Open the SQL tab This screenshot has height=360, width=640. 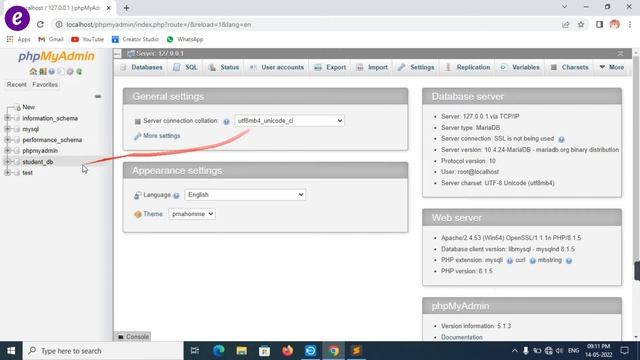186,67
